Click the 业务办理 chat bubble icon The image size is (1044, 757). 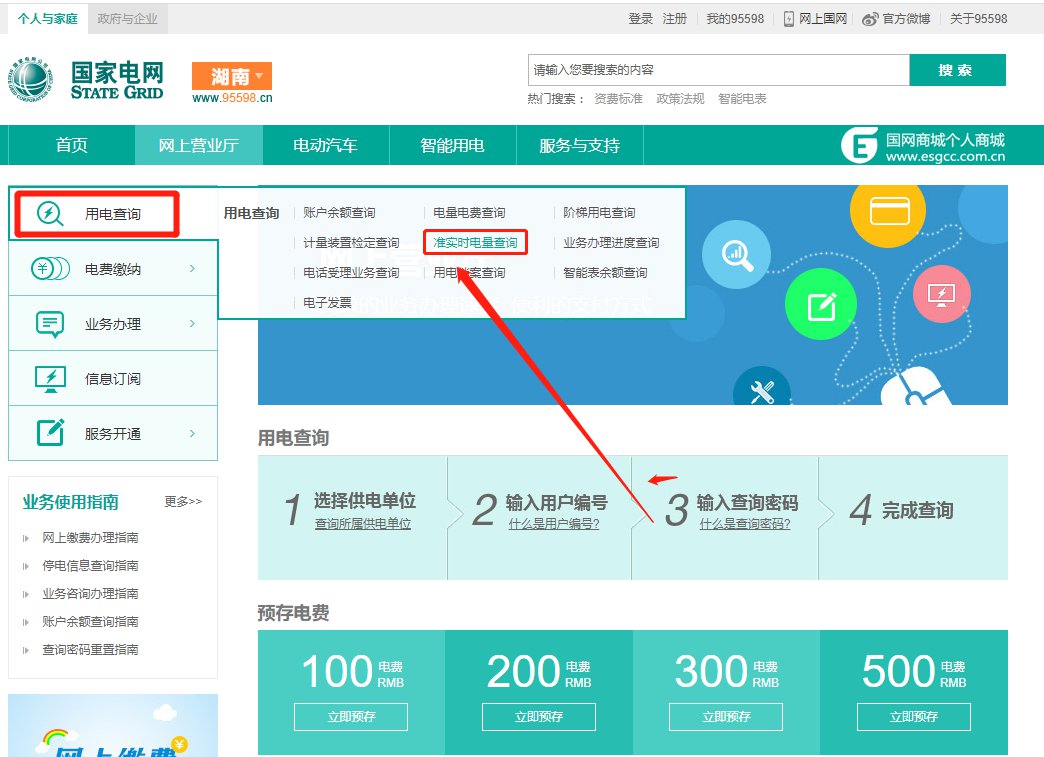pos(50,323)
